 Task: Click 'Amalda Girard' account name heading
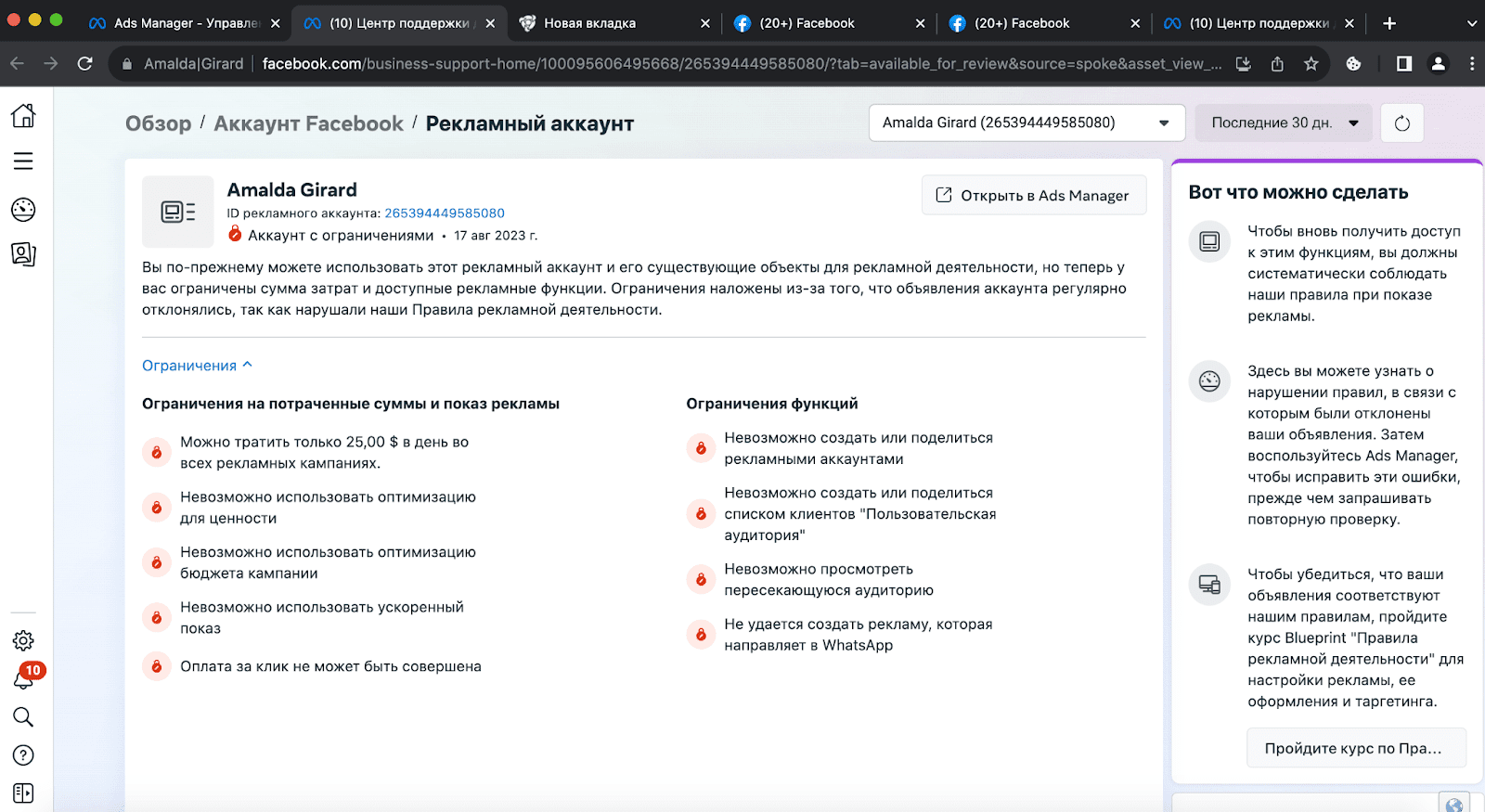pyautogui.click(x=291, y=189)
